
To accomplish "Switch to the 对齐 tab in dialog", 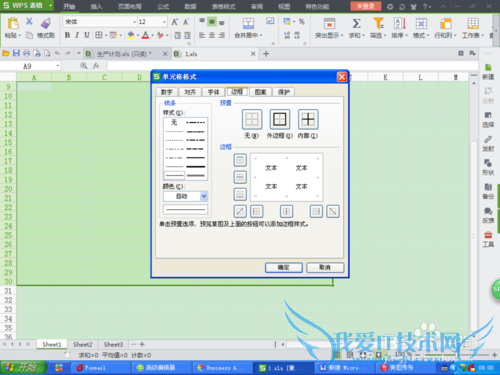I will click(190, 92).
